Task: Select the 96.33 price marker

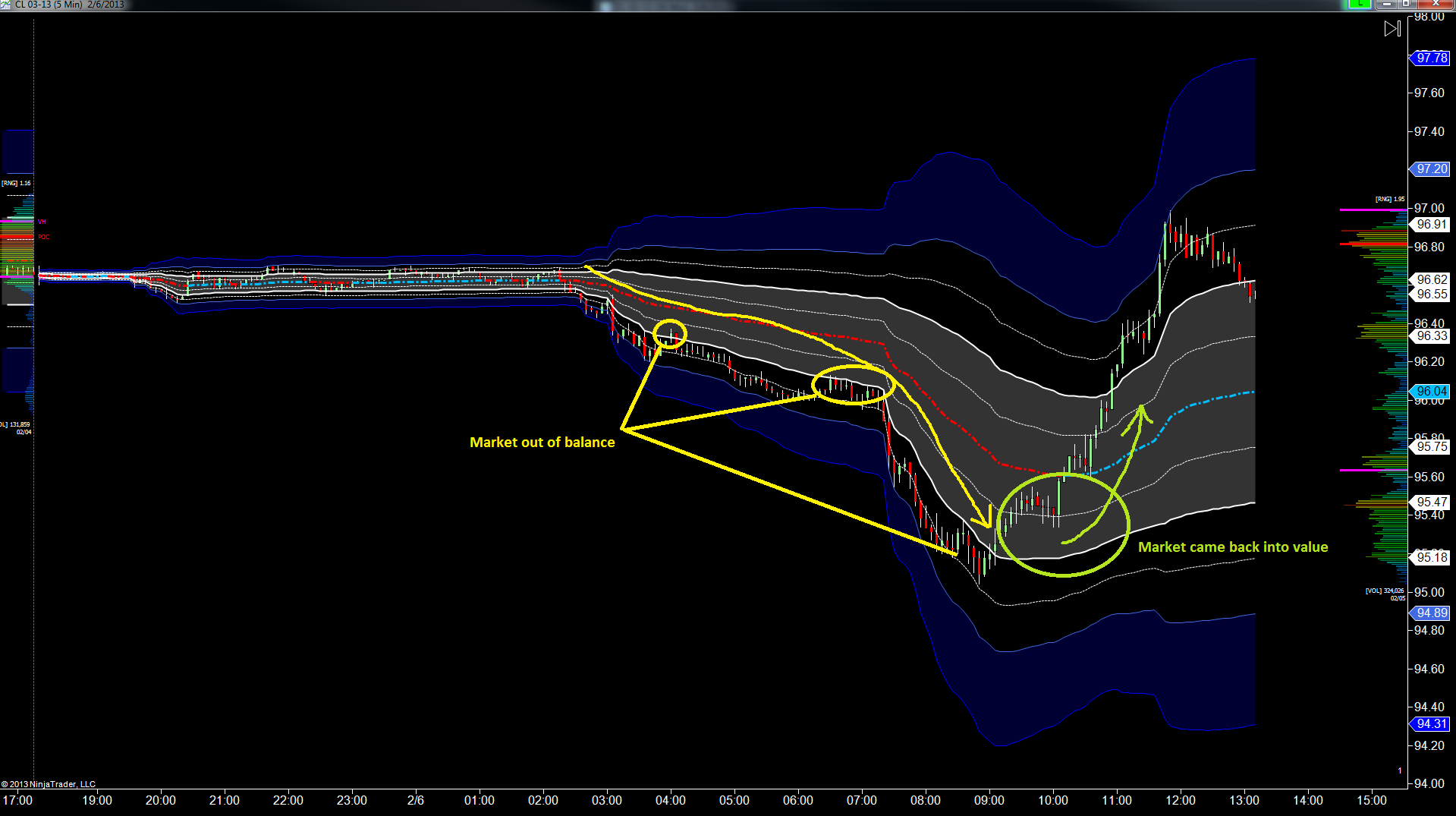Action: click(1430, 336)
